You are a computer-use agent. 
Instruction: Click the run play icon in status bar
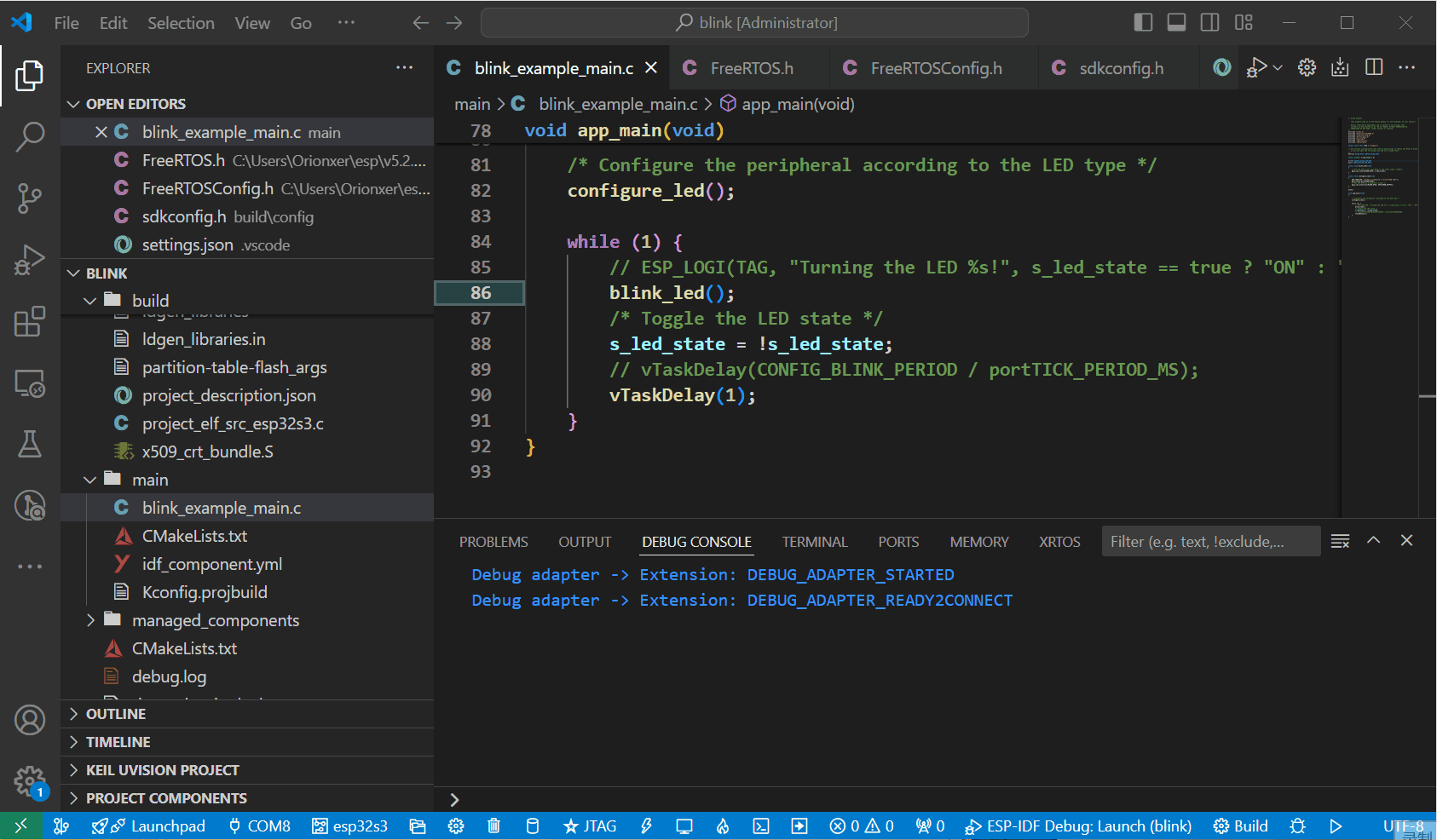1336,826
